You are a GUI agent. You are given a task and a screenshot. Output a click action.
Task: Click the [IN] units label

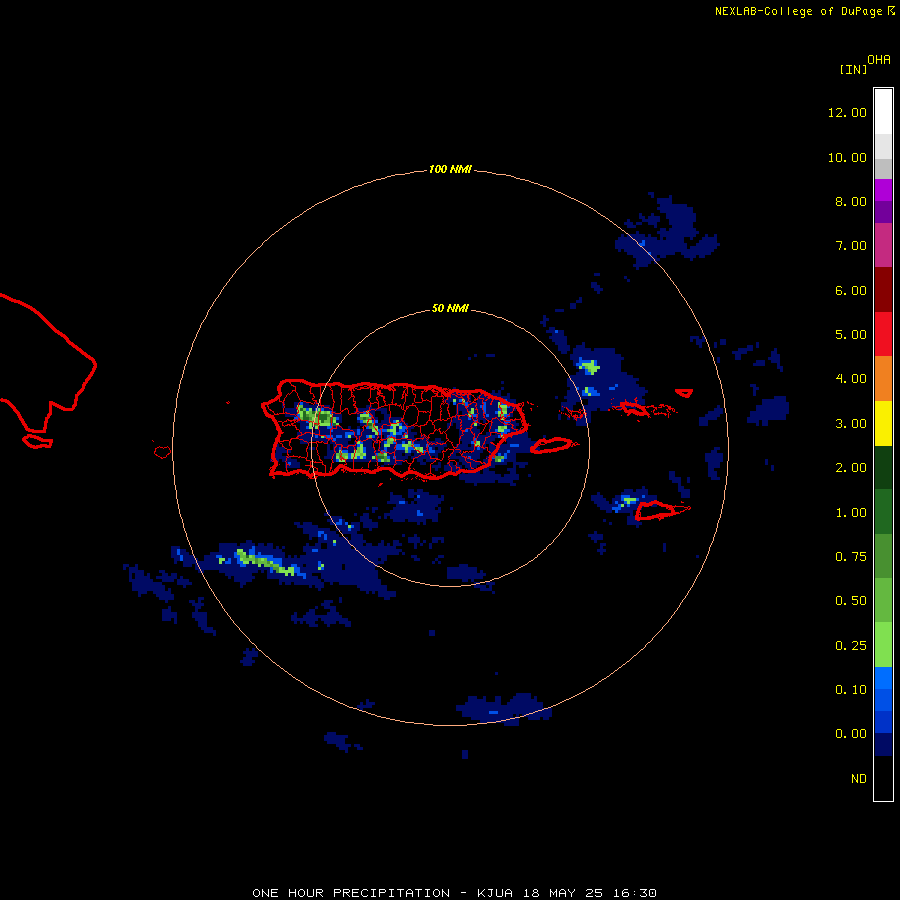[853, 69]
